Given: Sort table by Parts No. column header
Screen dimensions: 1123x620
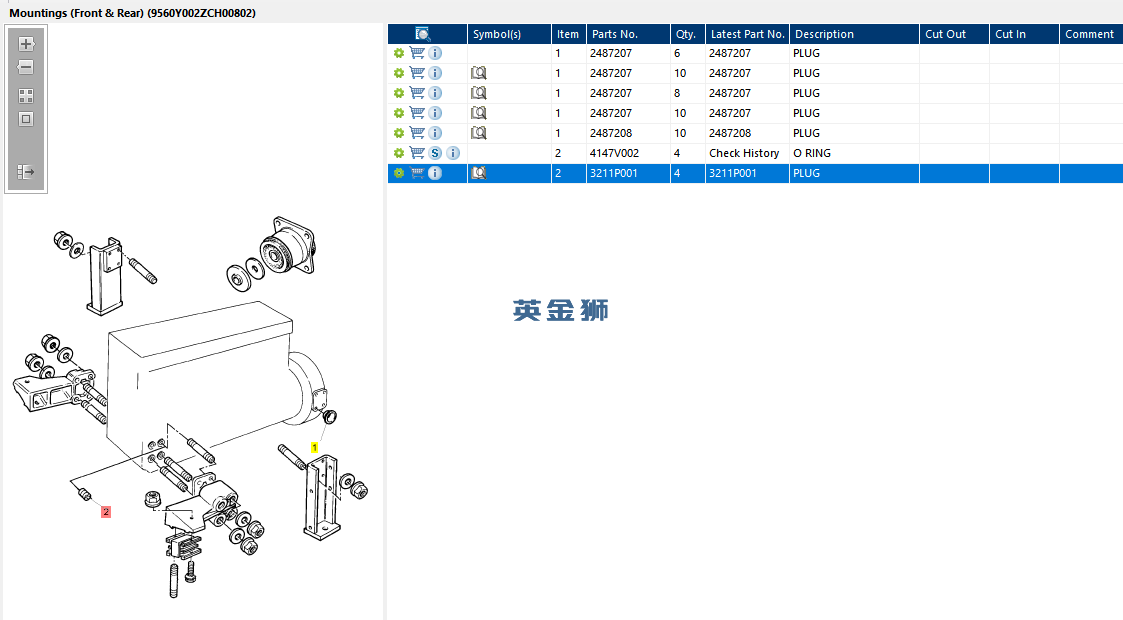Looking at the screenshot, I should coord(628,34).
